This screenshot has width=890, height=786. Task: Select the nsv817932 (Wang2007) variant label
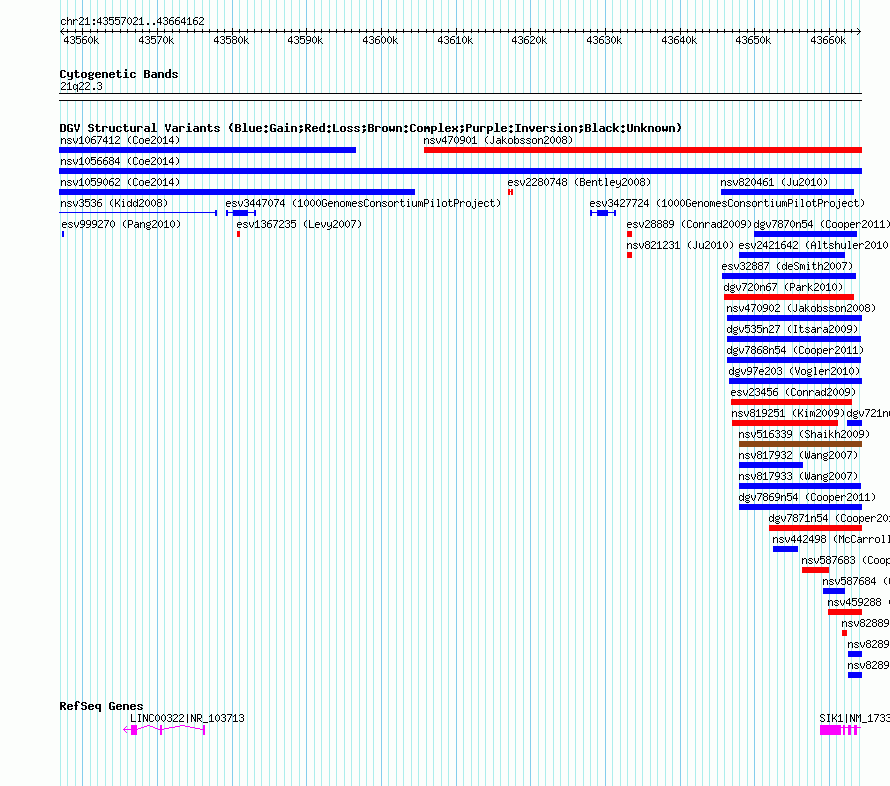(798, 455)
